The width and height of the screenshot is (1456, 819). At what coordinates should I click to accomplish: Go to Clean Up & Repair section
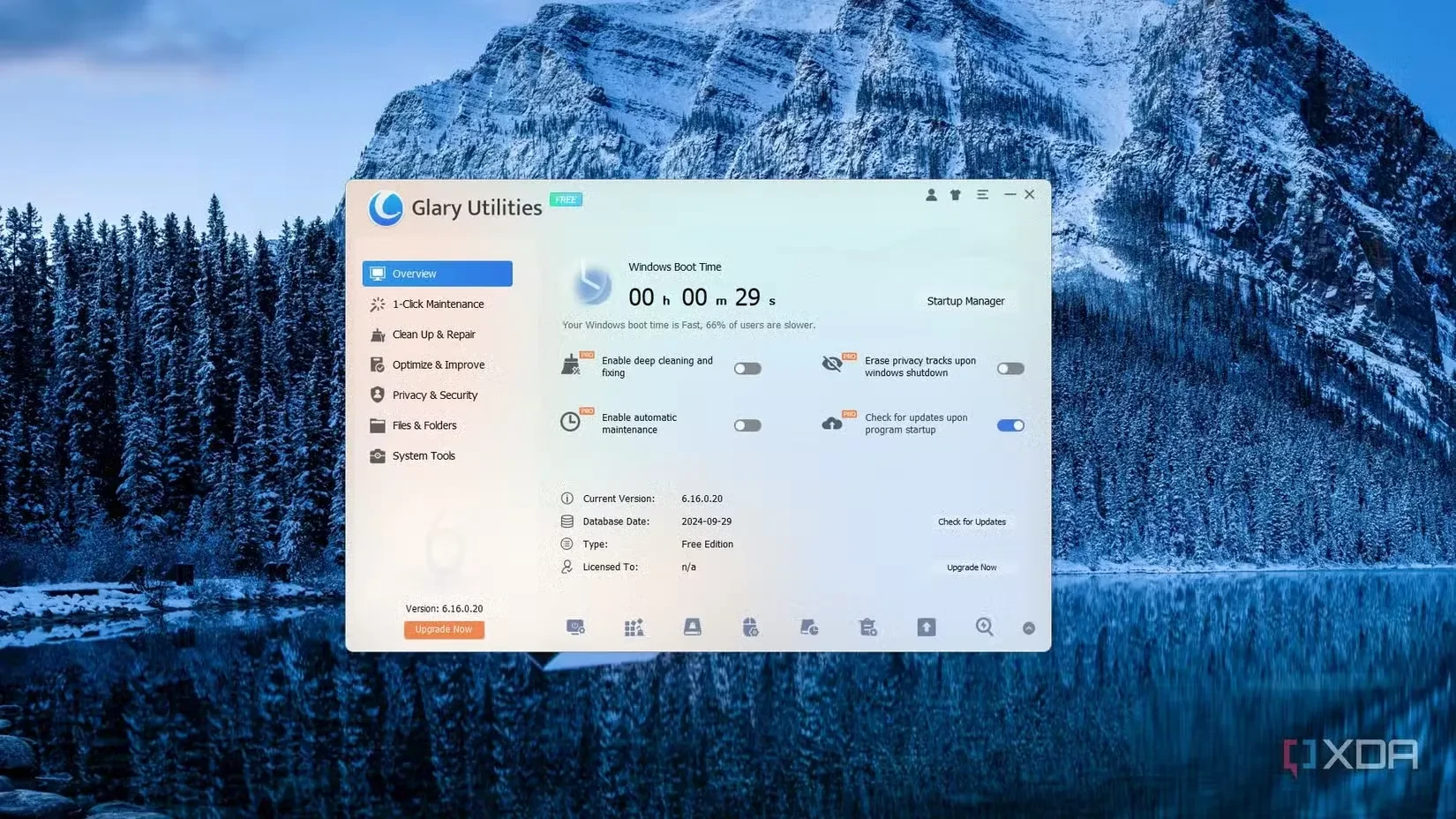click(x=438, y=334)
